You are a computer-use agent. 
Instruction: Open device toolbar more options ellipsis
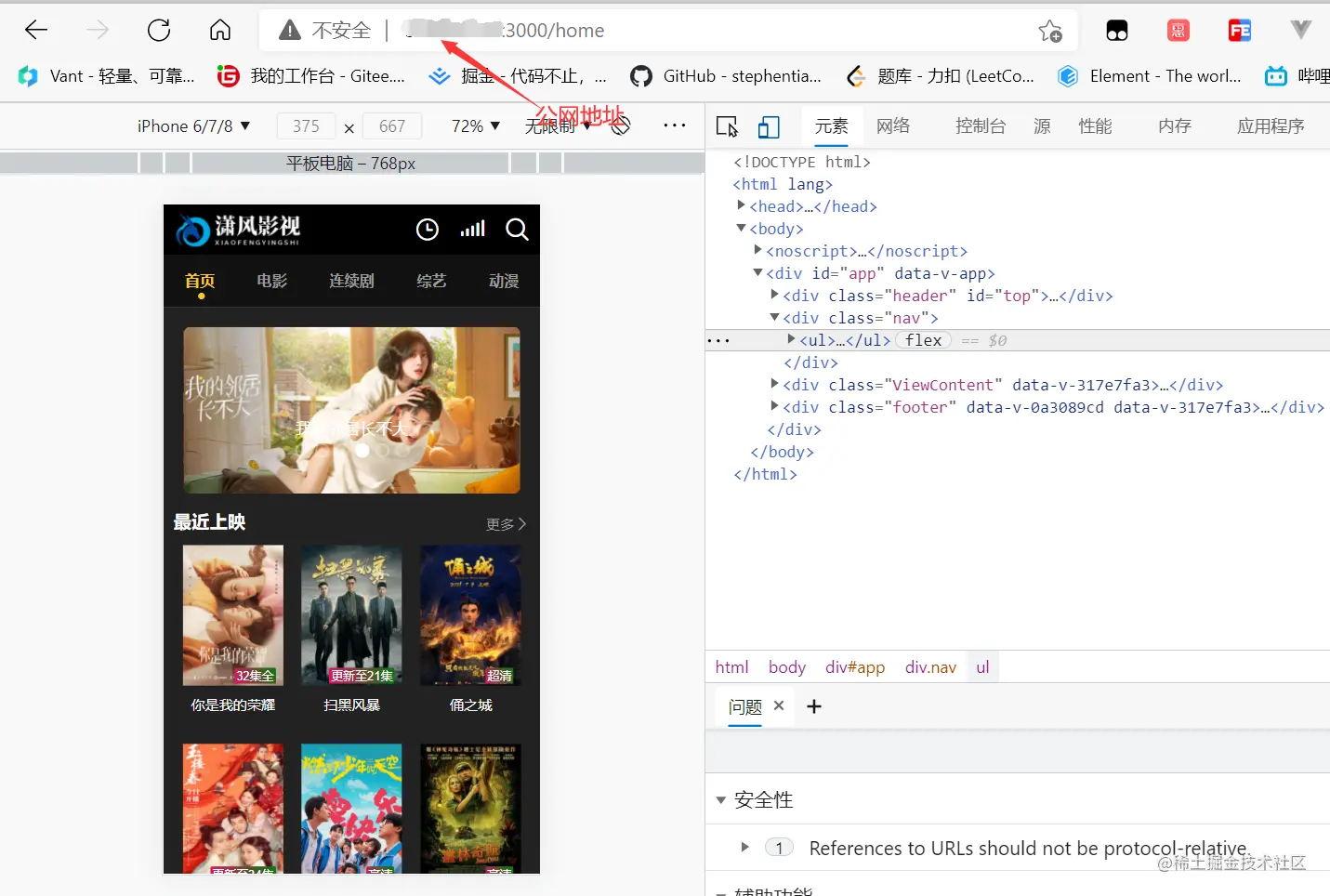point(675,125)
